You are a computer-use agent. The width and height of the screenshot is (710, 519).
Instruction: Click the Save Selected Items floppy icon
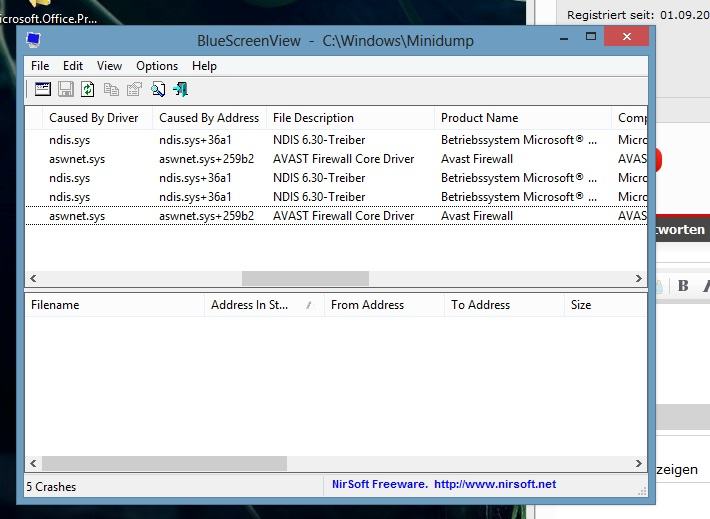[x=66, y=89]
